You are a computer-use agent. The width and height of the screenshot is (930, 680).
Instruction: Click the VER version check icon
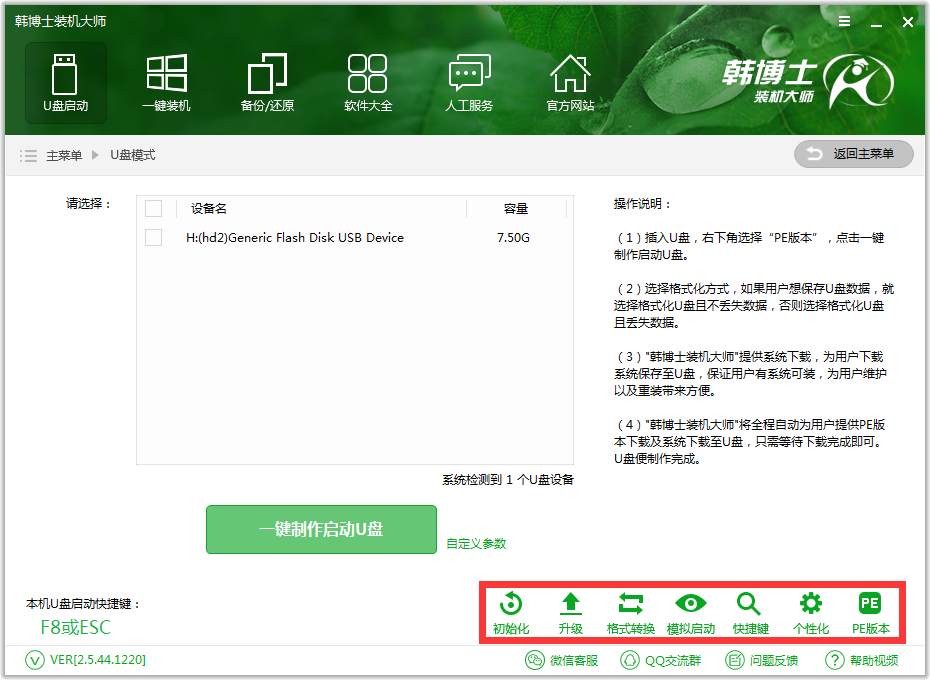(x=35, y=660)
